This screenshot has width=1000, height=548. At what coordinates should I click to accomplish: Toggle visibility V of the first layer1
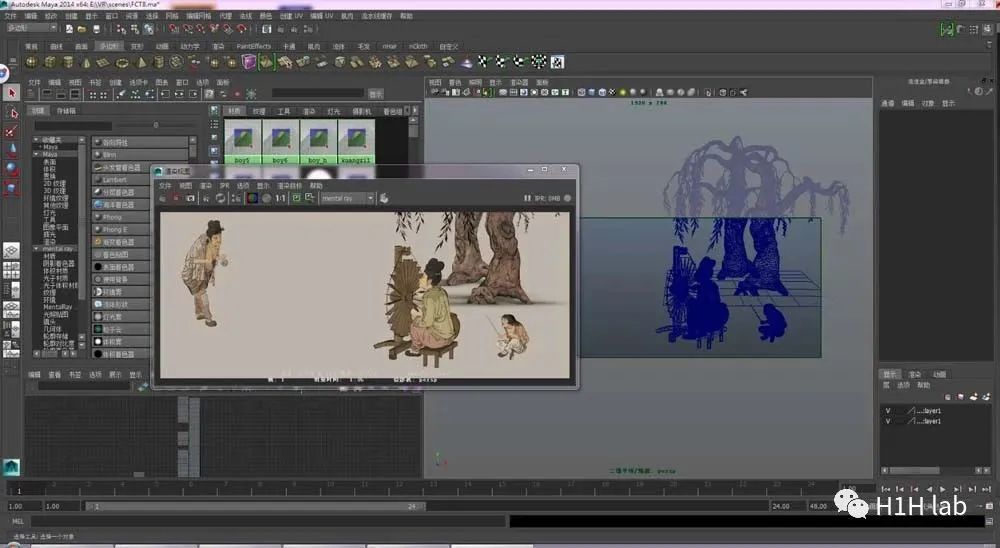pyautogui.click(x=888, y=409)
